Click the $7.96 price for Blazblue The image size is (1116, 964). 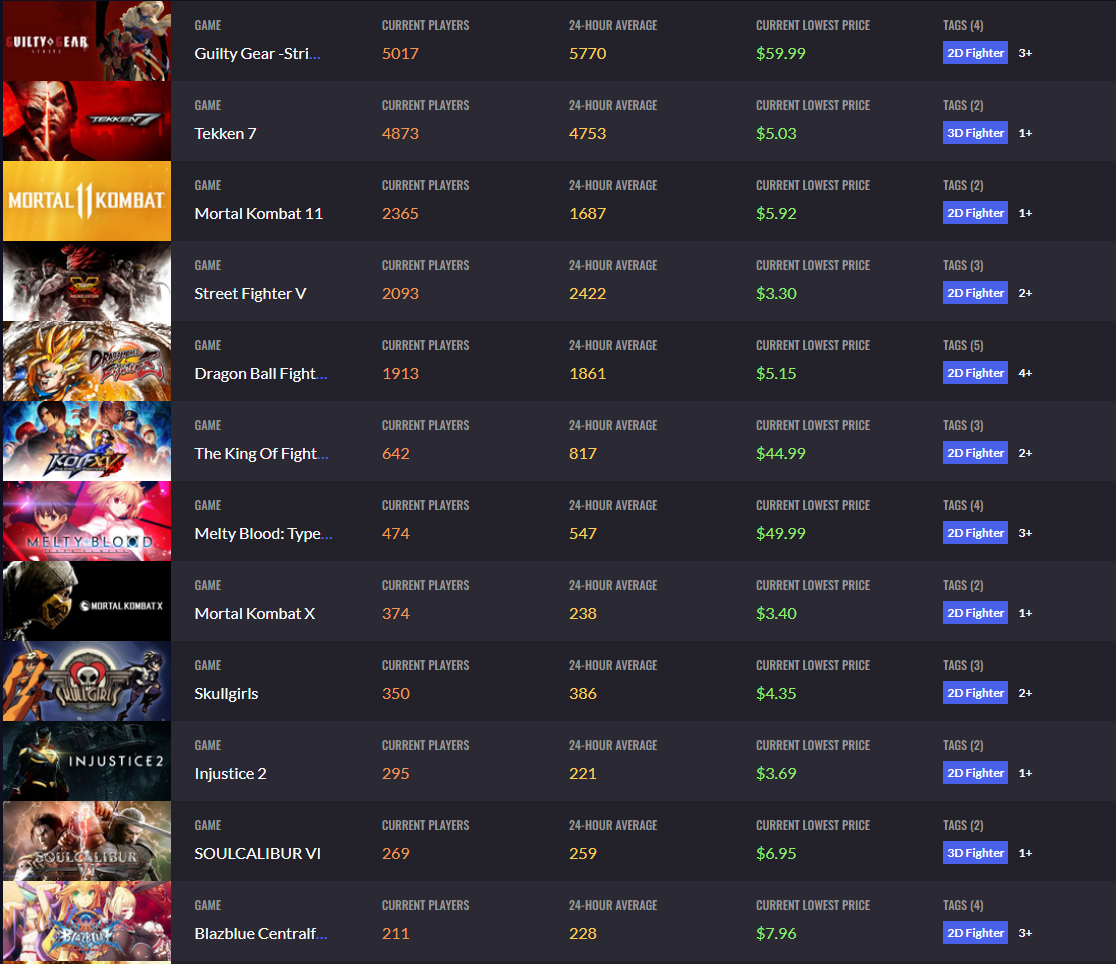pyautogui.click(x=776, y=933)
